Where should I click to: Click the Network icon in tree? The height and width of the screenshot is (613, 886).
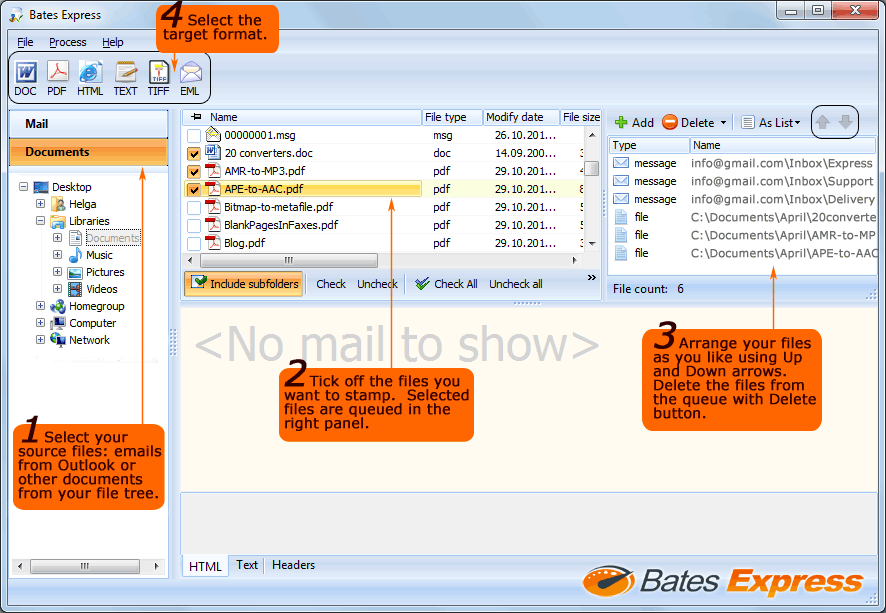tap(58, 340)
